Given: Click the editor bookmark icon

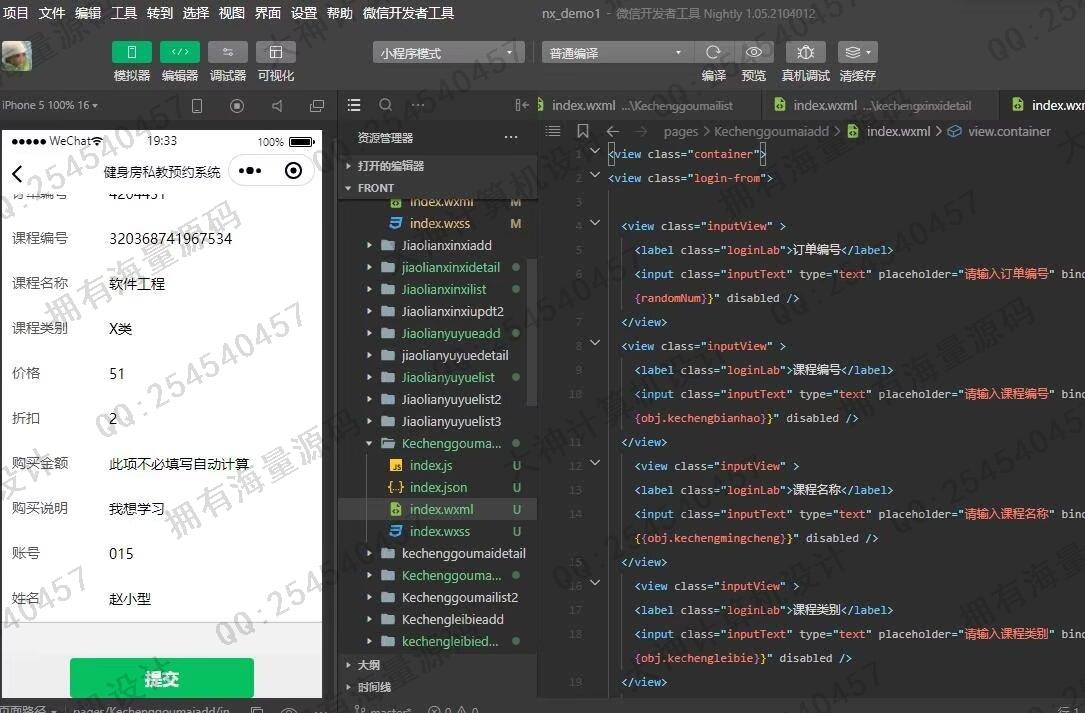Looking at the screenshot, I should [583, 131].
